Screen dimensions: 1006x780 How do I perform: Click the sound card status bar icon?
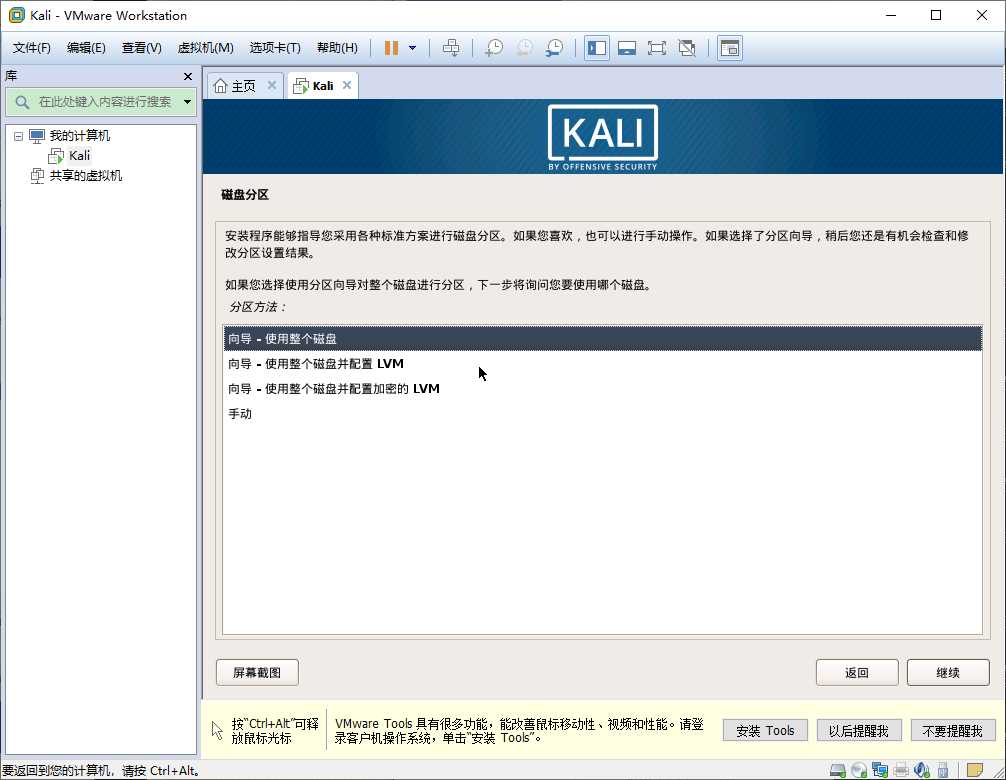point(922,770)
